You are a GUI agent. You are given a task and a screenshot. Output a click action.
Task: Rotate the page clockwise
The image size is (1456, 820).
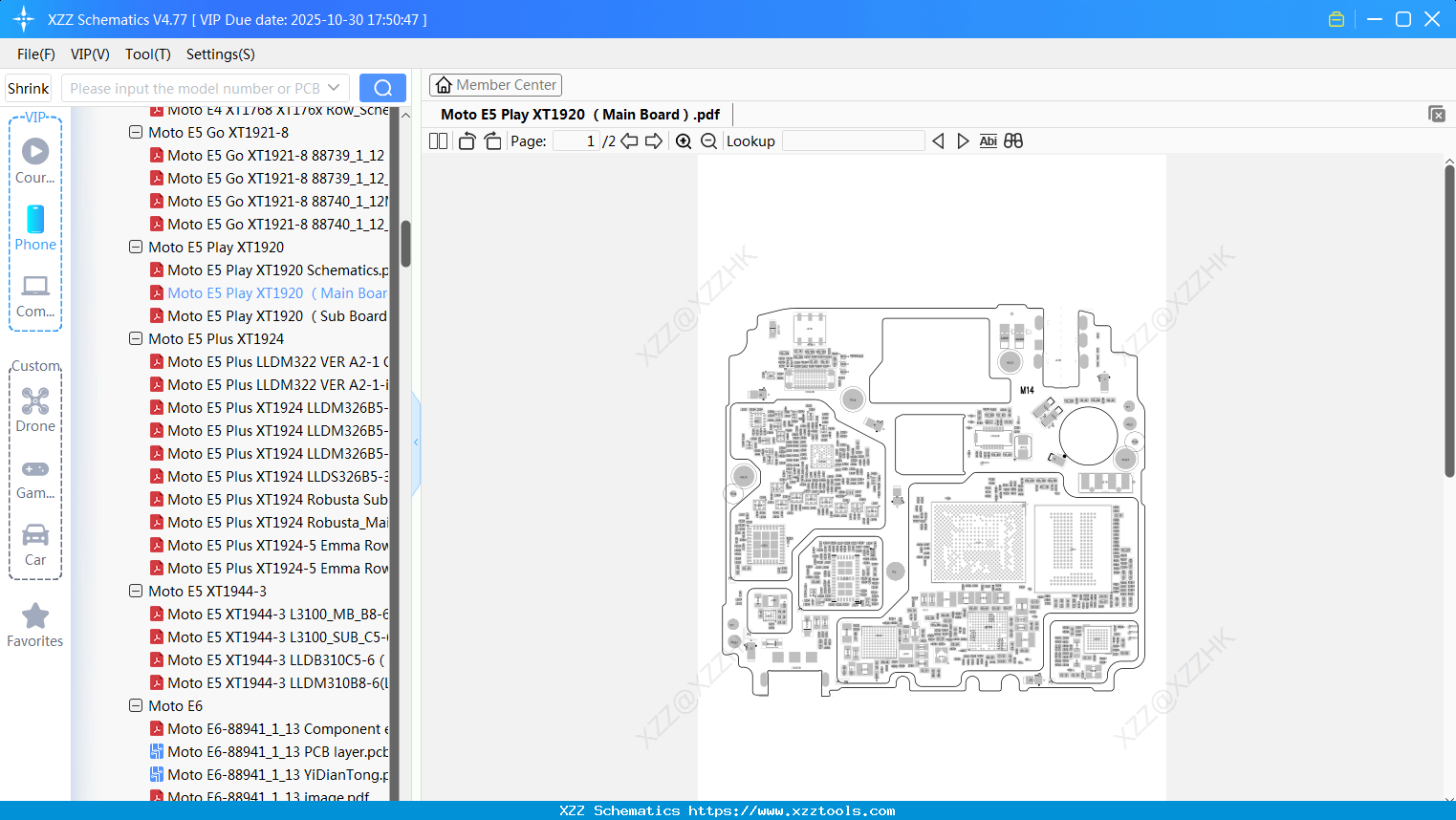[x=492, y=141]
